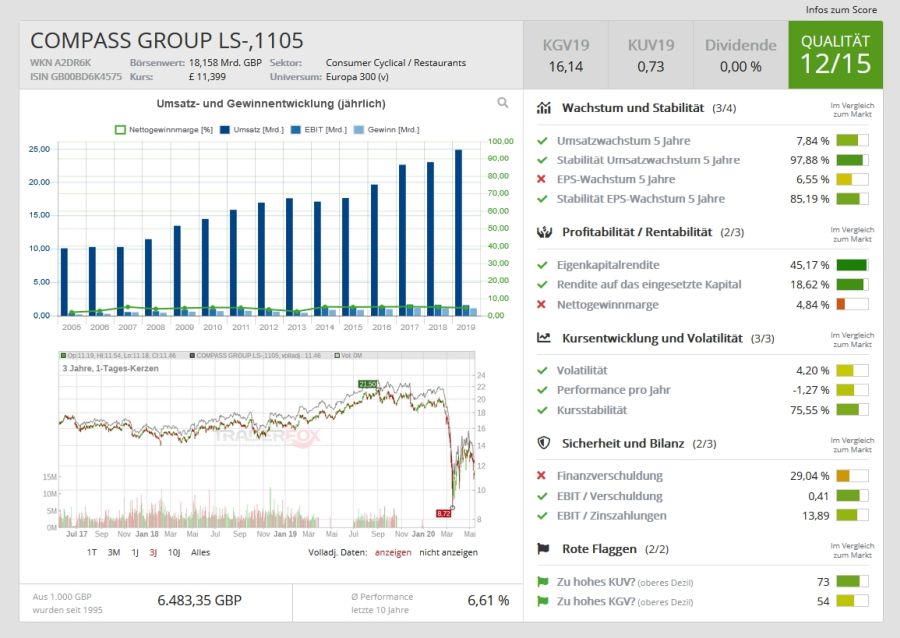Click the red X for Finanzverschuldung
Screen dimensions: 900x638
(541, 475)
